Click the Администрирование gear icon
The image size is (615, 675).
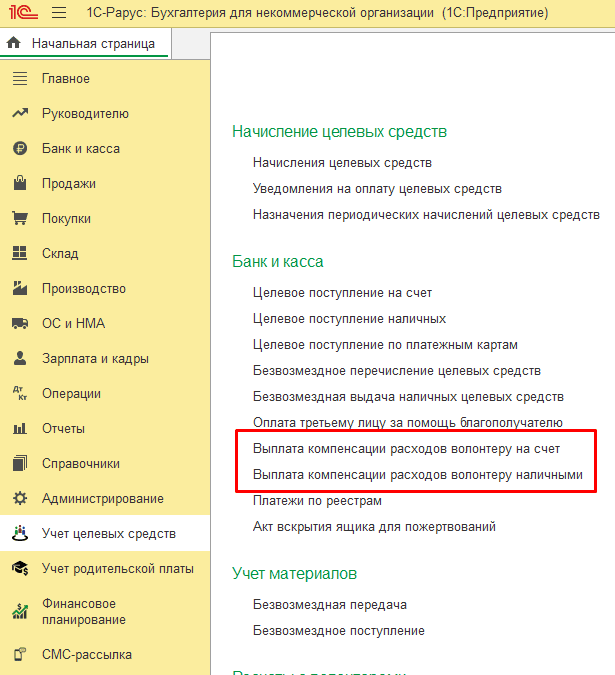[x=19, y=499]
